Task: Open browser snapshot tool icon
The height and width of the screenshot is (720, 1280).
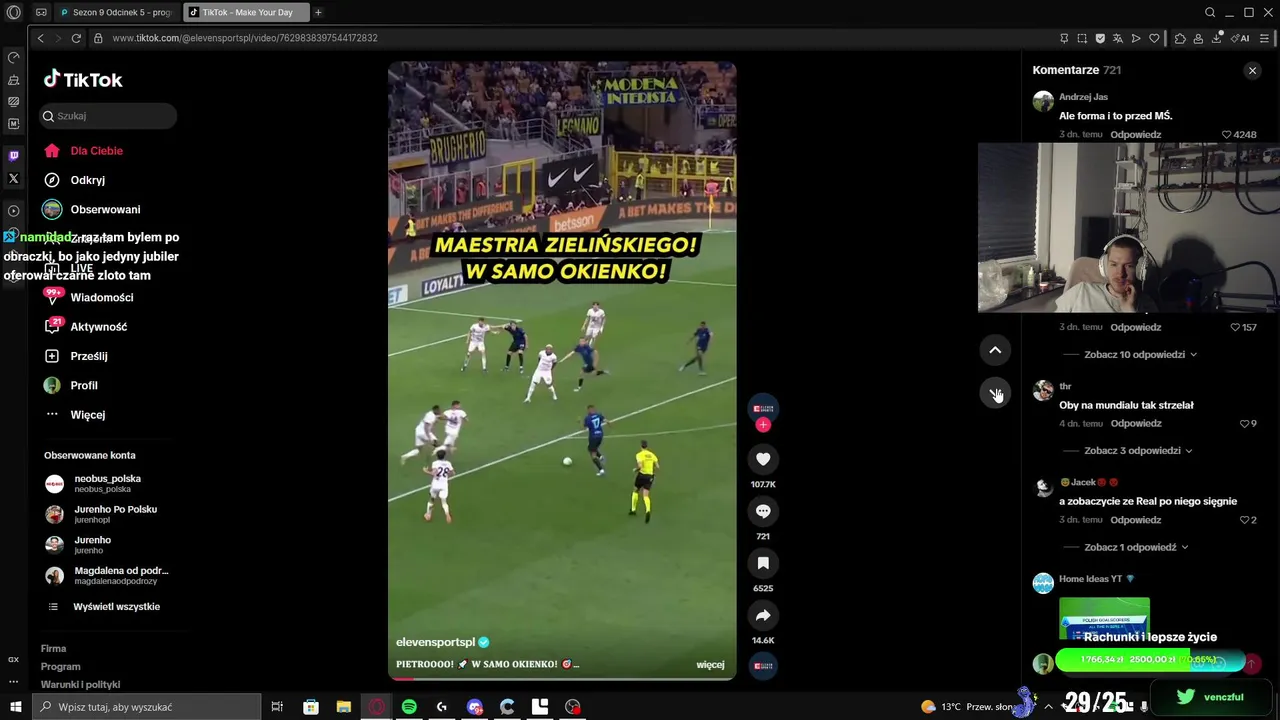Action: [1082, 38]
